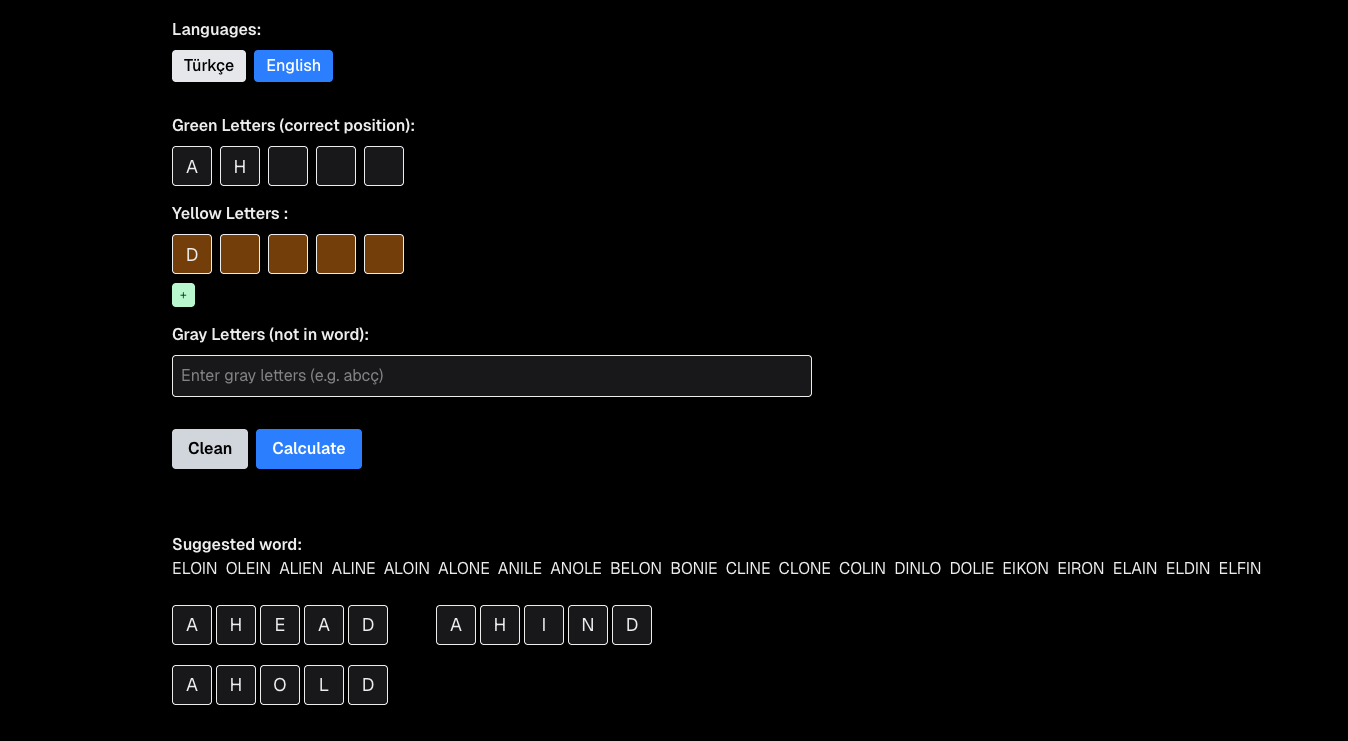This screenshot has width=1348, height=741.
Task: Click the L tile in the AHOLD row
Action: tap(323, 684)
